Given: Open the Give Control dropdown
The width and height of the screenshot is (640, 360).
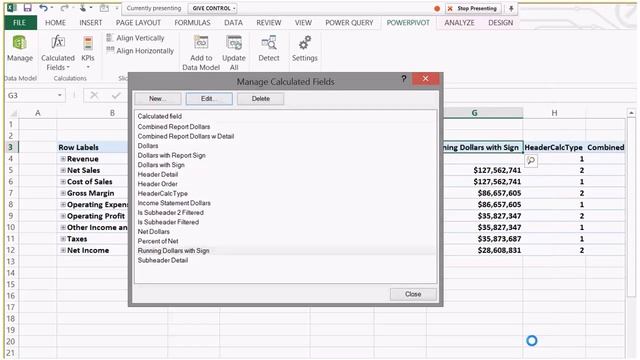Looking at the screenshot, I should [212, 8].
